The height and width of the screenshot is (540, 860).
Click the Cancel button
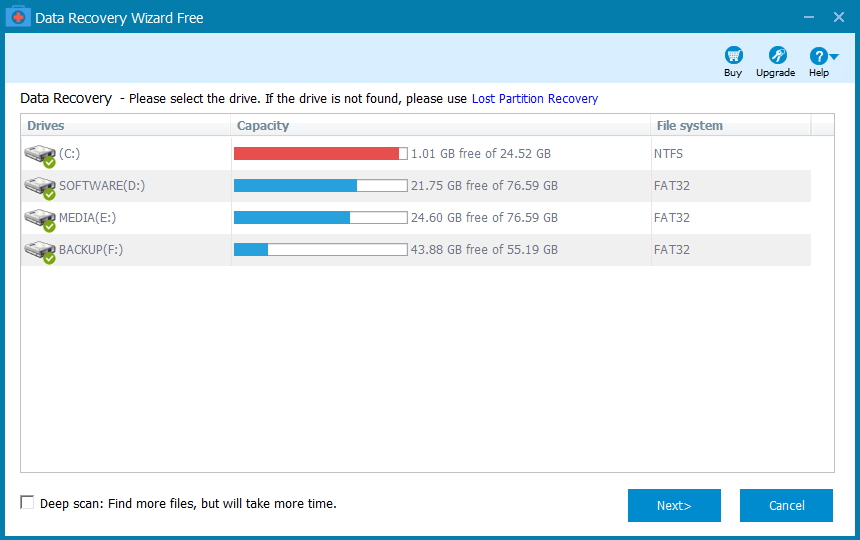(x=786, y=505)
